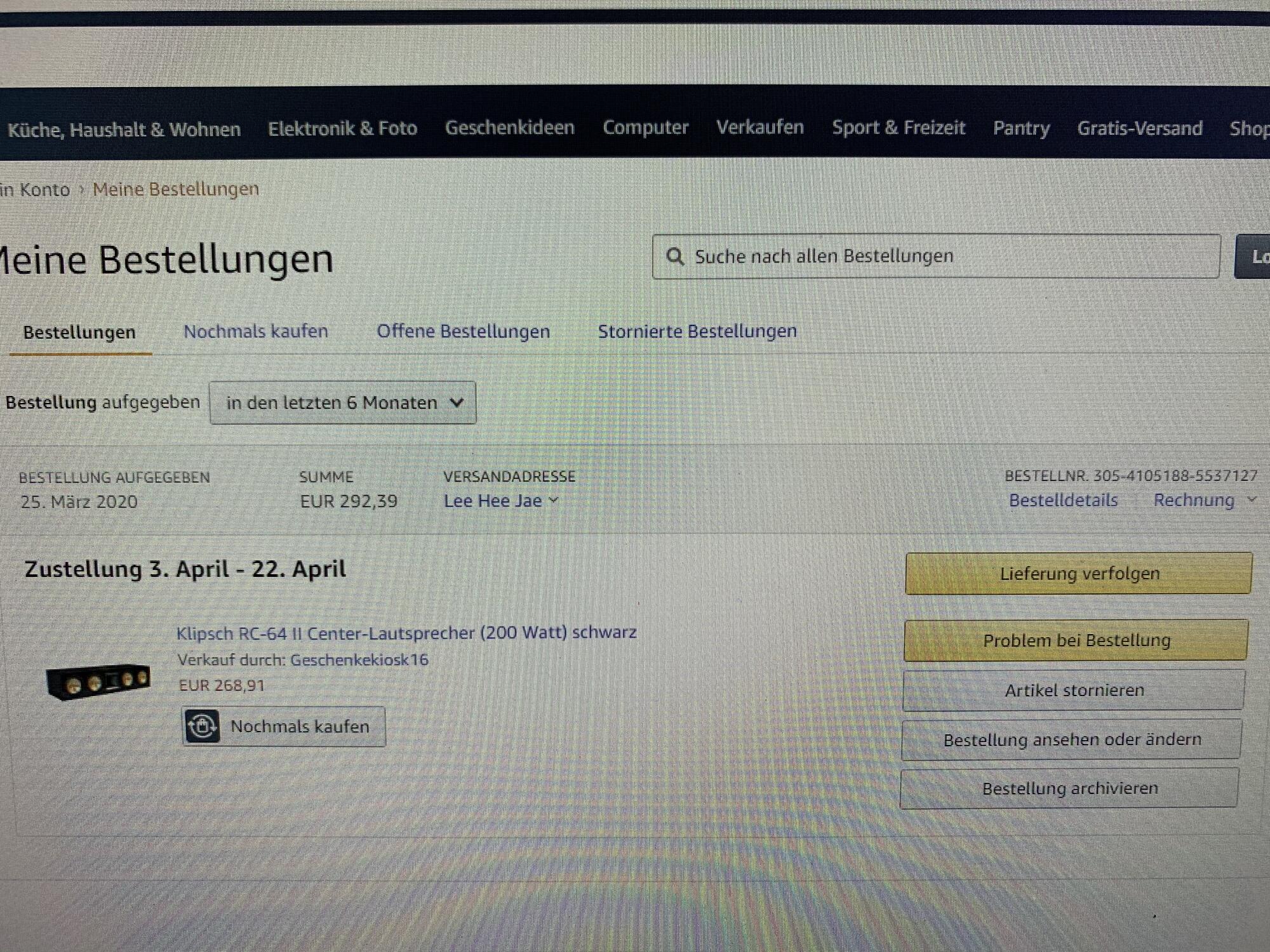The image size is (1270, 952).
Task: Open Elektronik & Foto menu item
Action: tap(342, 129)
